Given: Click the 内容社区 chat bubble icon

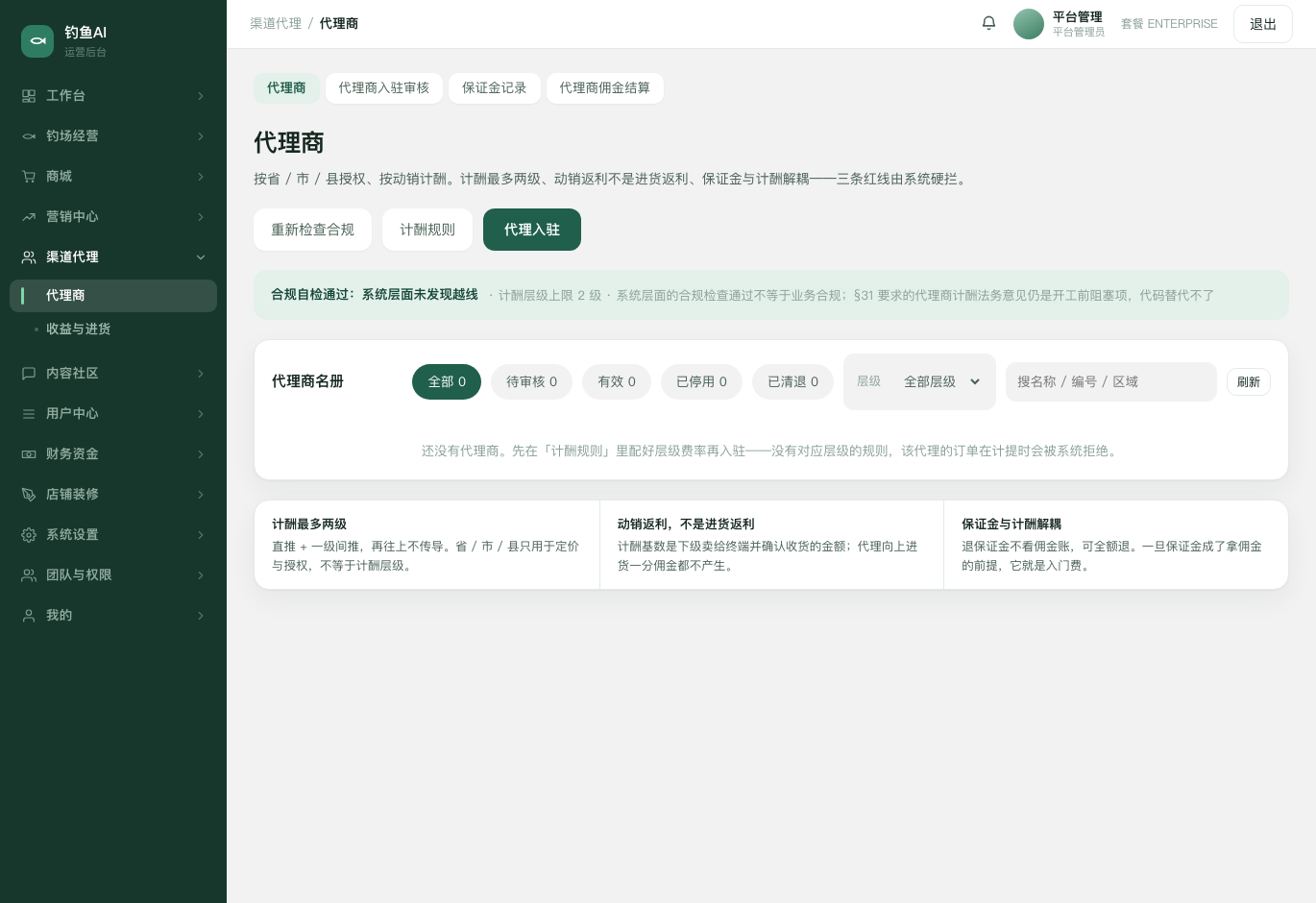Looking at the screenshot, I should [x=29, y=374].
